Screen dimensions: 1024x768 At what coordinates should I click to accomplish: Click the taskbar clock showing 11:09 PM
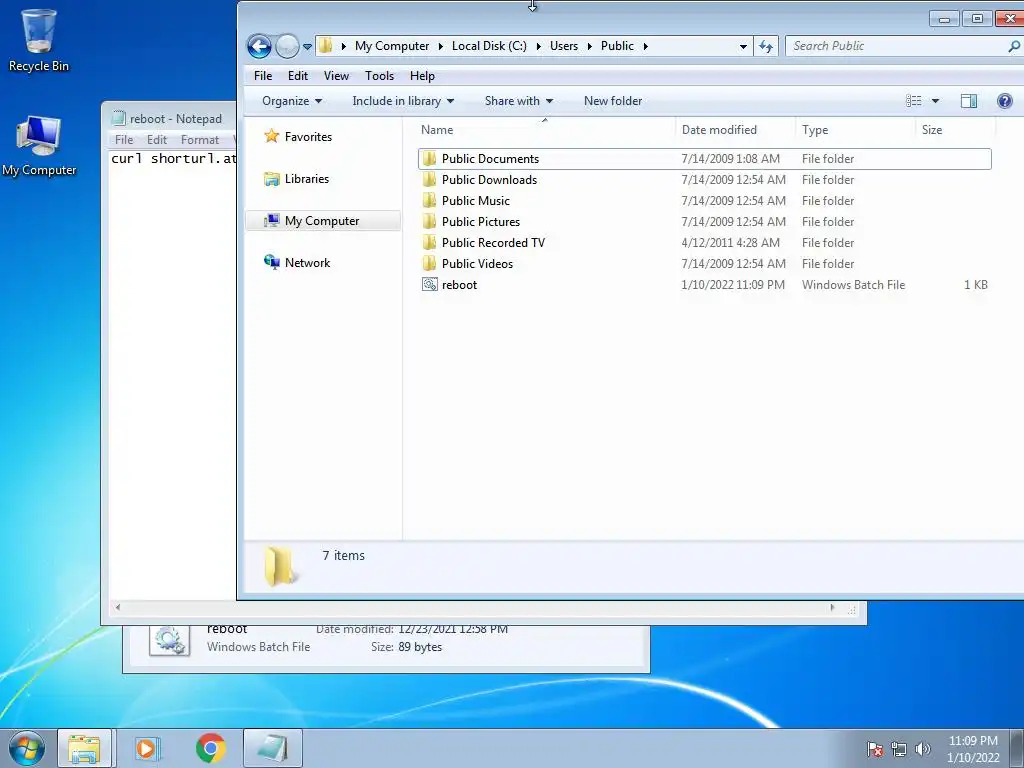point(973,749)
